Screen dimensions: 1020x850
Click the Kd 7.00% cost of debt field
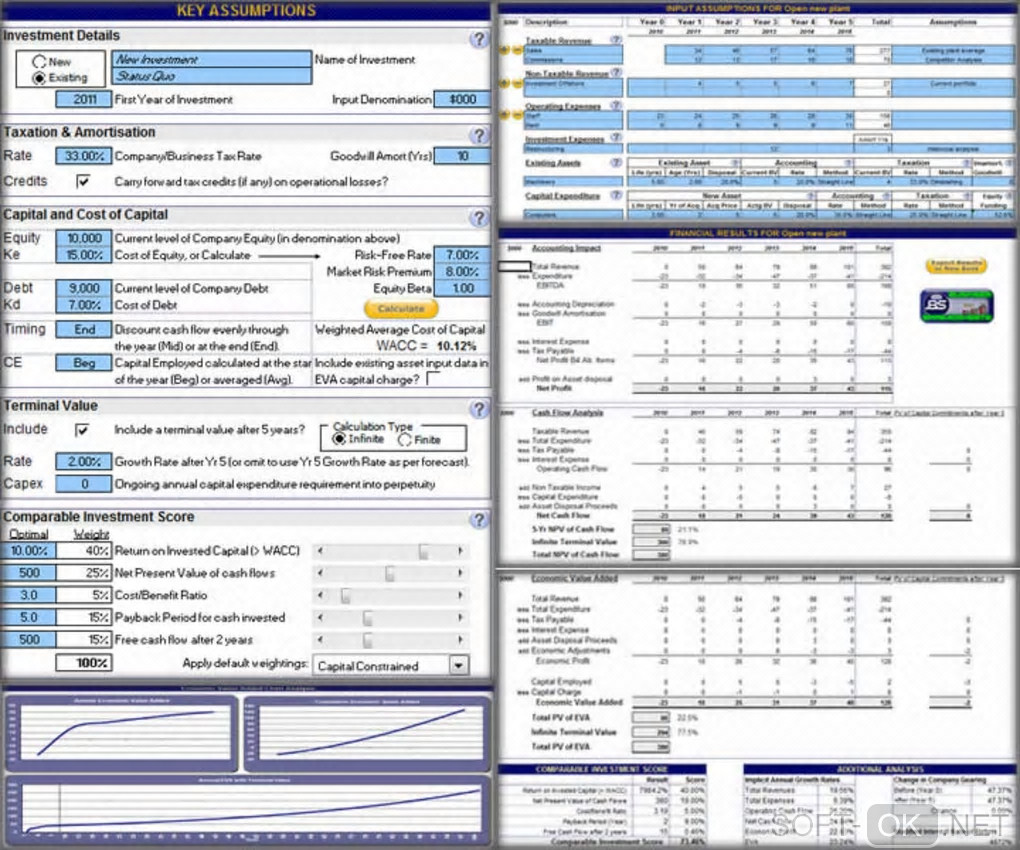point(84,305)
